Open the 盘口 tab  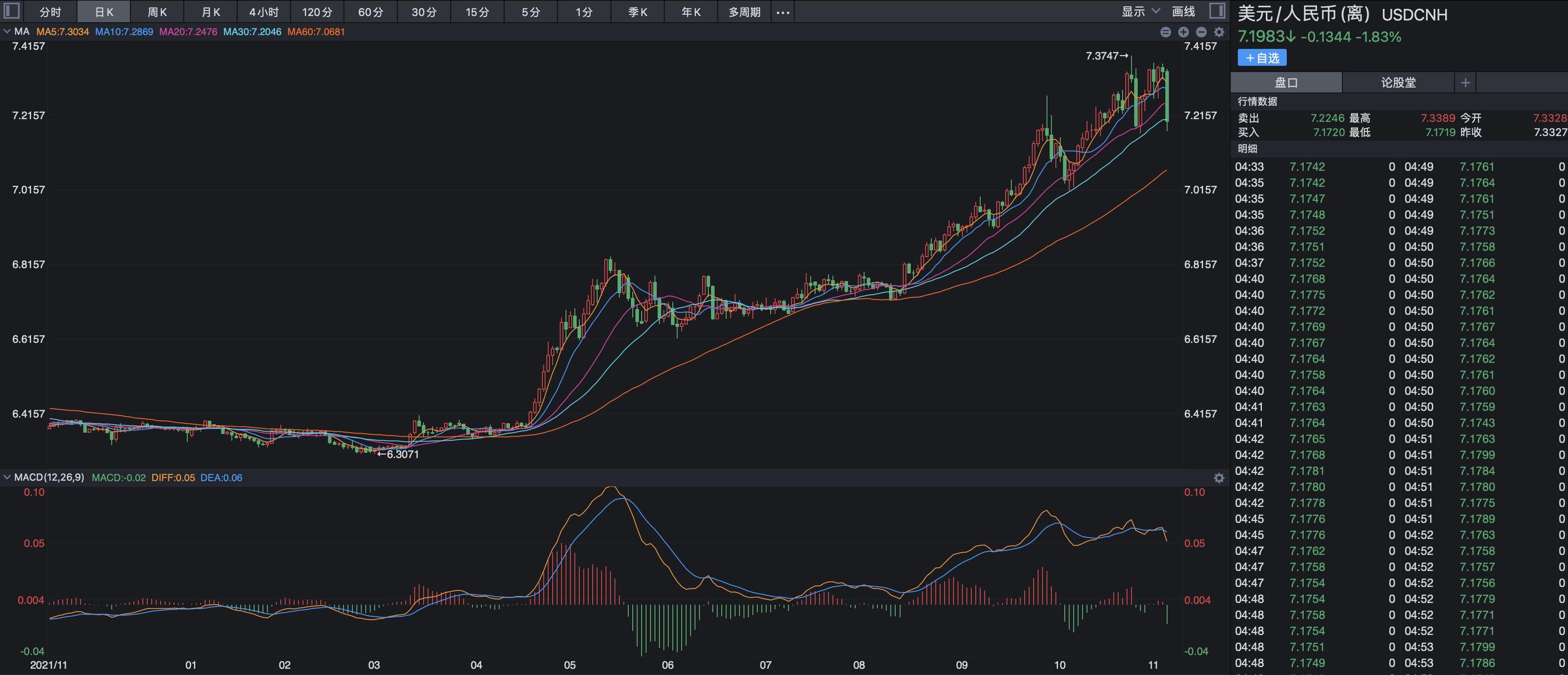click(x=1286, y=83)
